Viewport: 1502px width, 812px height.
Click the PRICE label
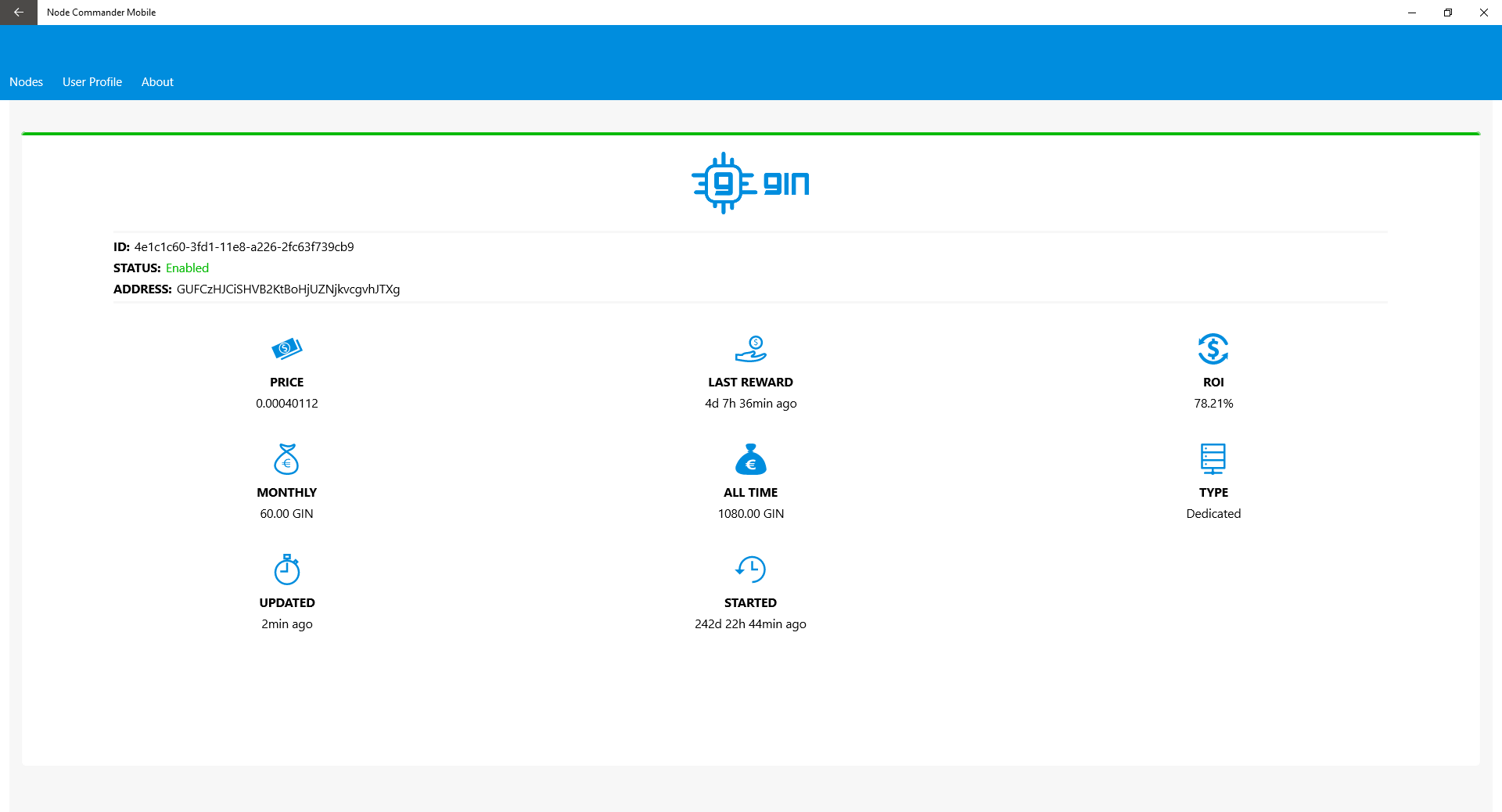[x=287, y=383]
